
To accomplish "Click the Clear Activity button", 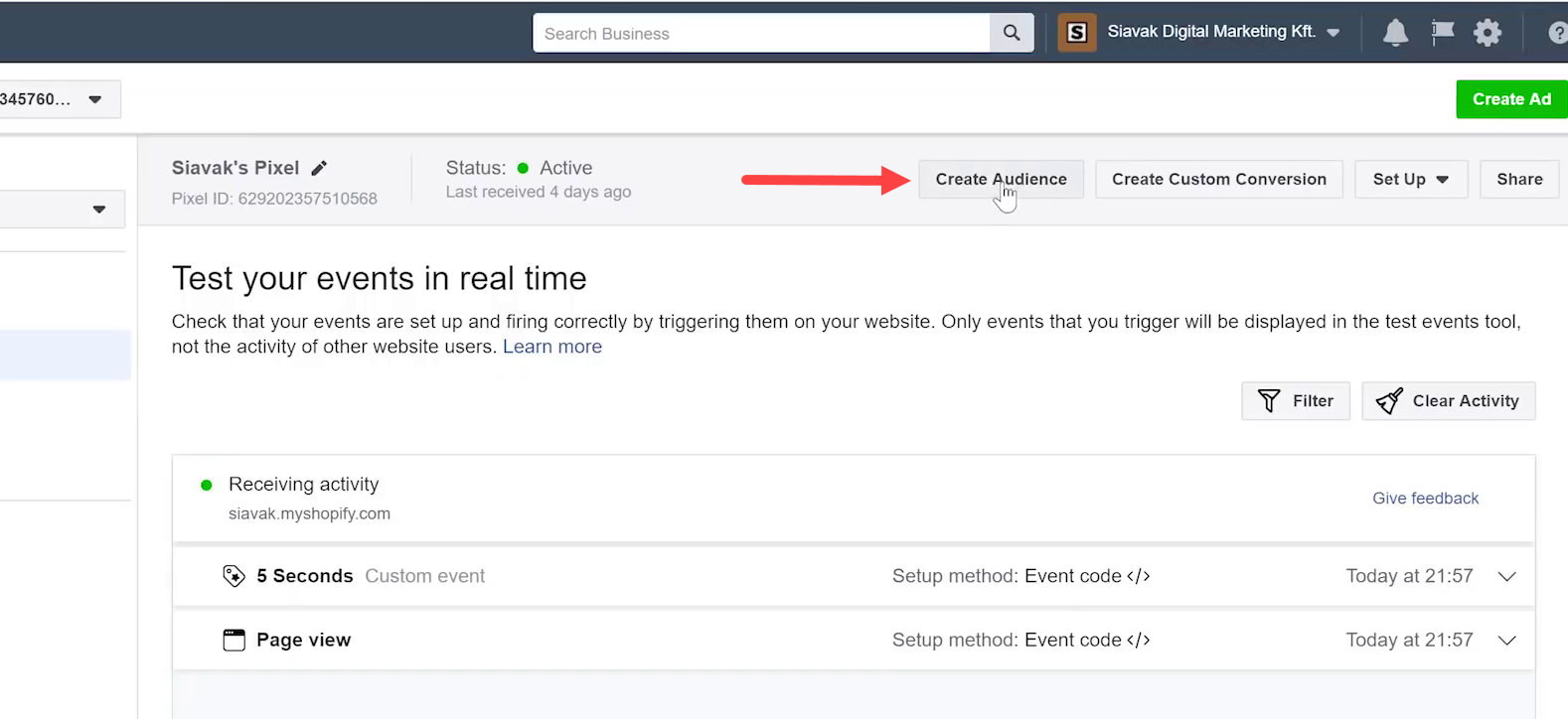I will (1448, 401).
